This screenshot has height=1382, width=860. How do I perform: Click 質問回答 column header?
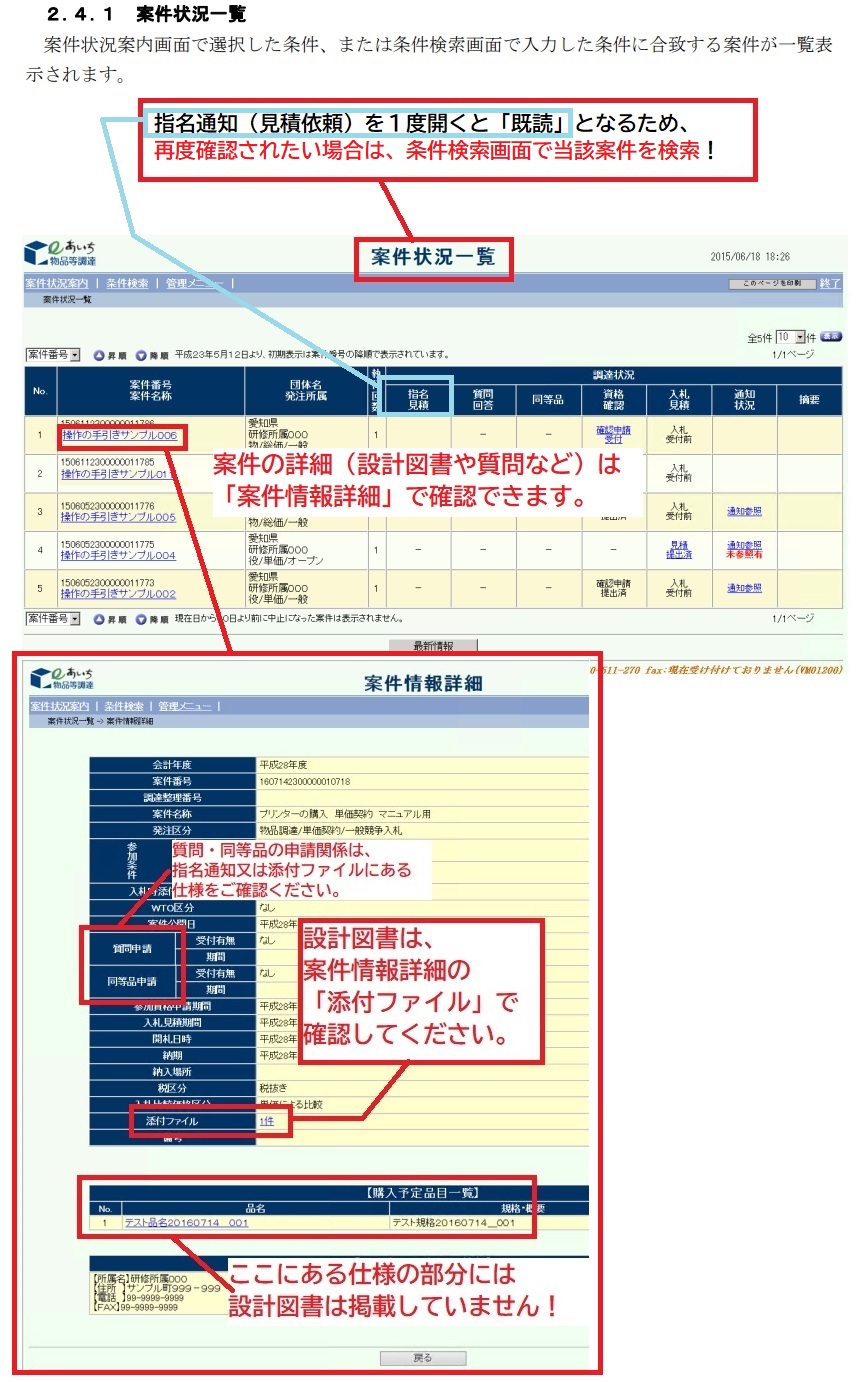coord(483,400)
